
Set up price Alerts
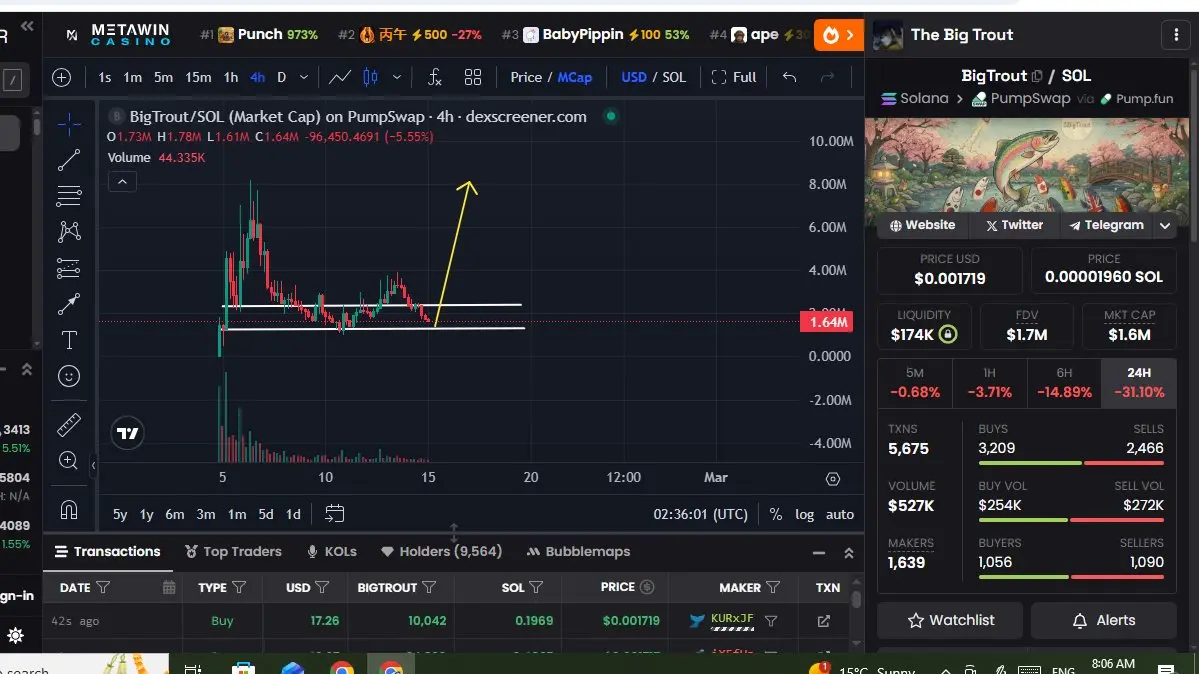point(1103,620)
